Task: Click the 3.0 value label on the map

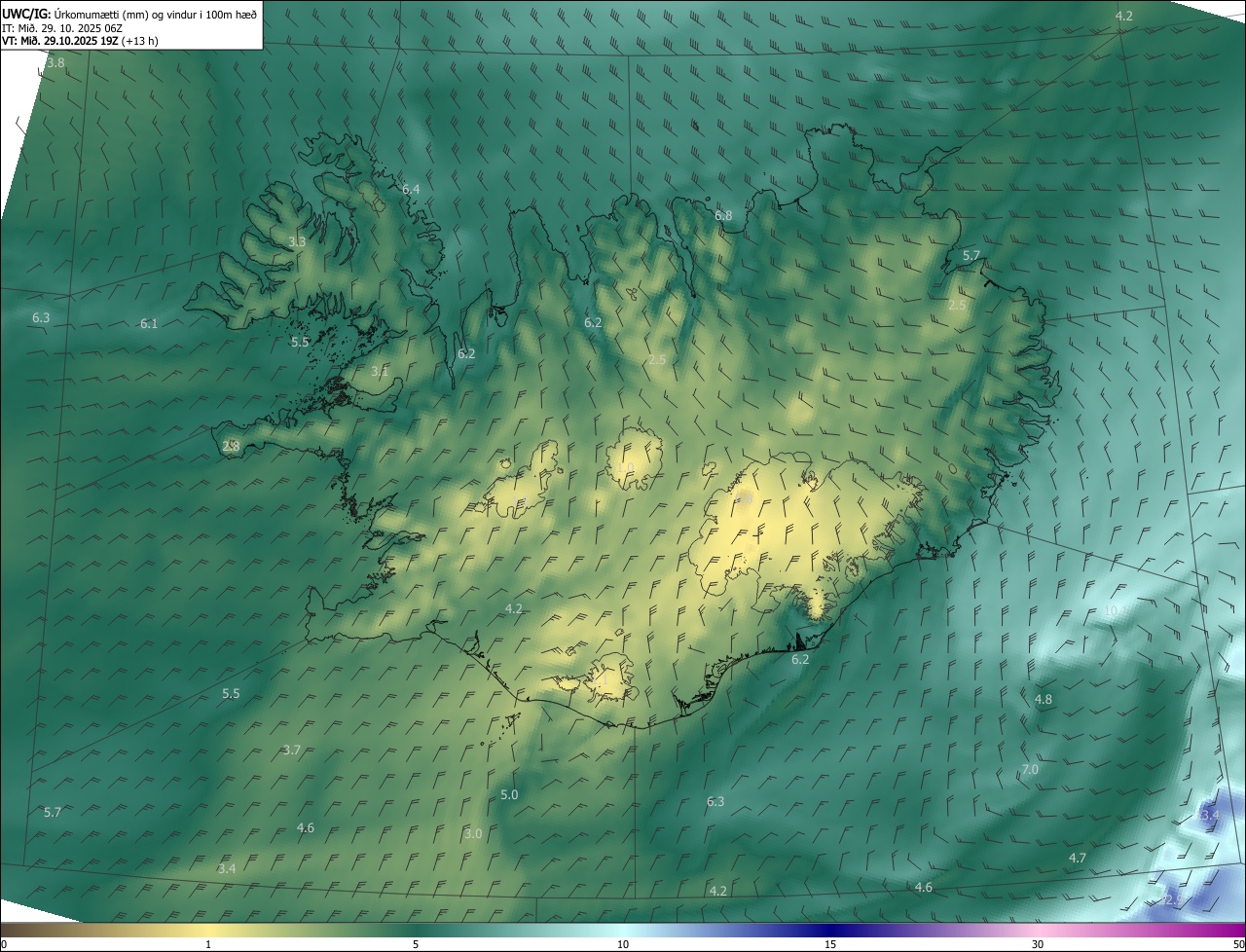Action: pyautogui.click(x=473, y=833)
